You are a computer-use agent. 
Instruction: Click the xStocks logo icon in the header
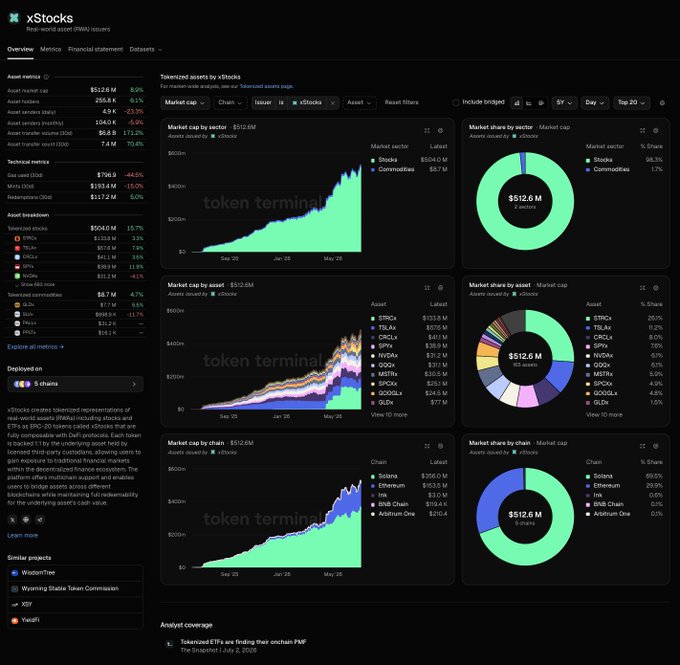pos(14,18)
